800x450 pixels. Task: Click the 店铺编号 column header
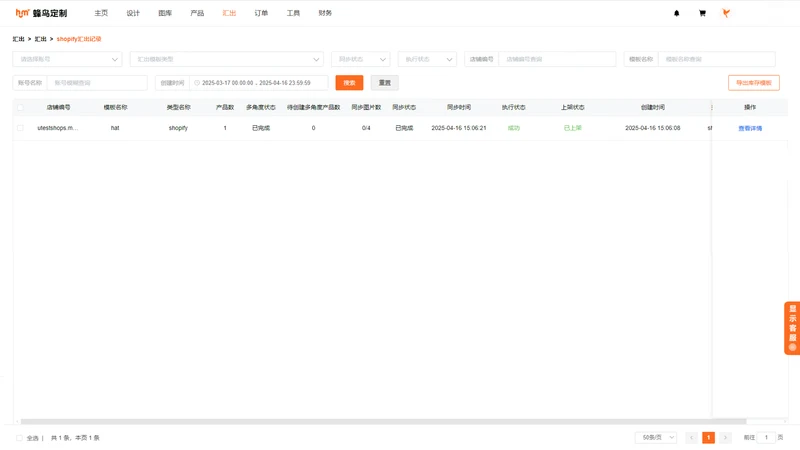tap(59, 108)
